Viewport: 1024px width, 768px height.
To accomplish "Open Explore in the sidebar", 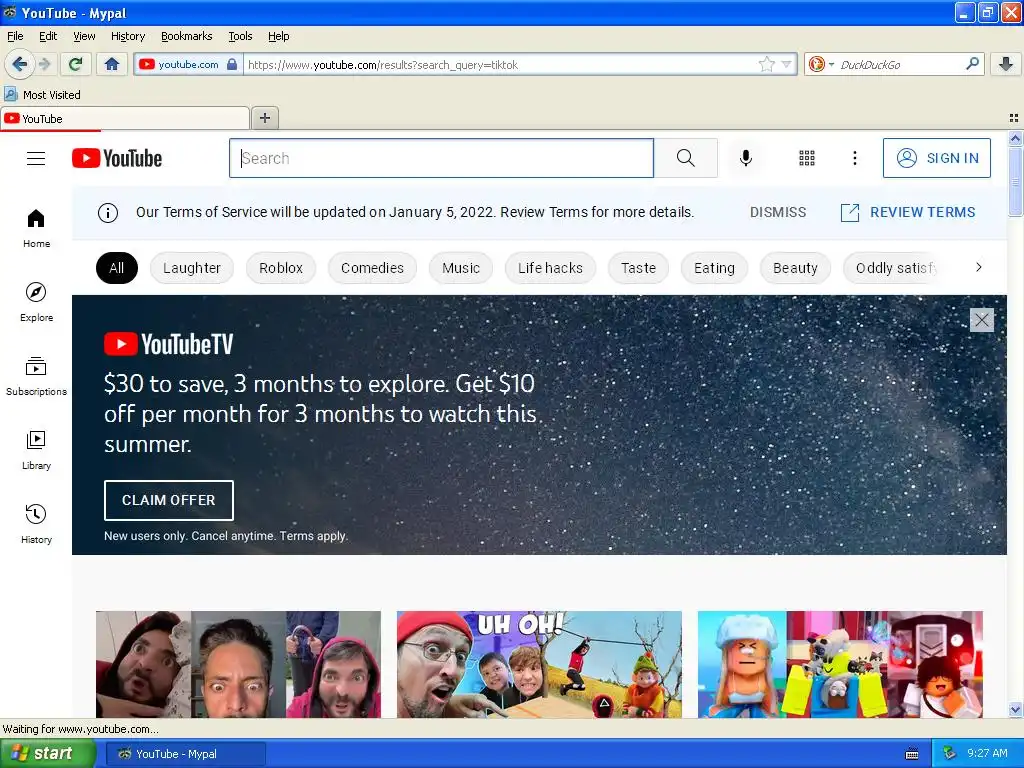I will (37, 302).
